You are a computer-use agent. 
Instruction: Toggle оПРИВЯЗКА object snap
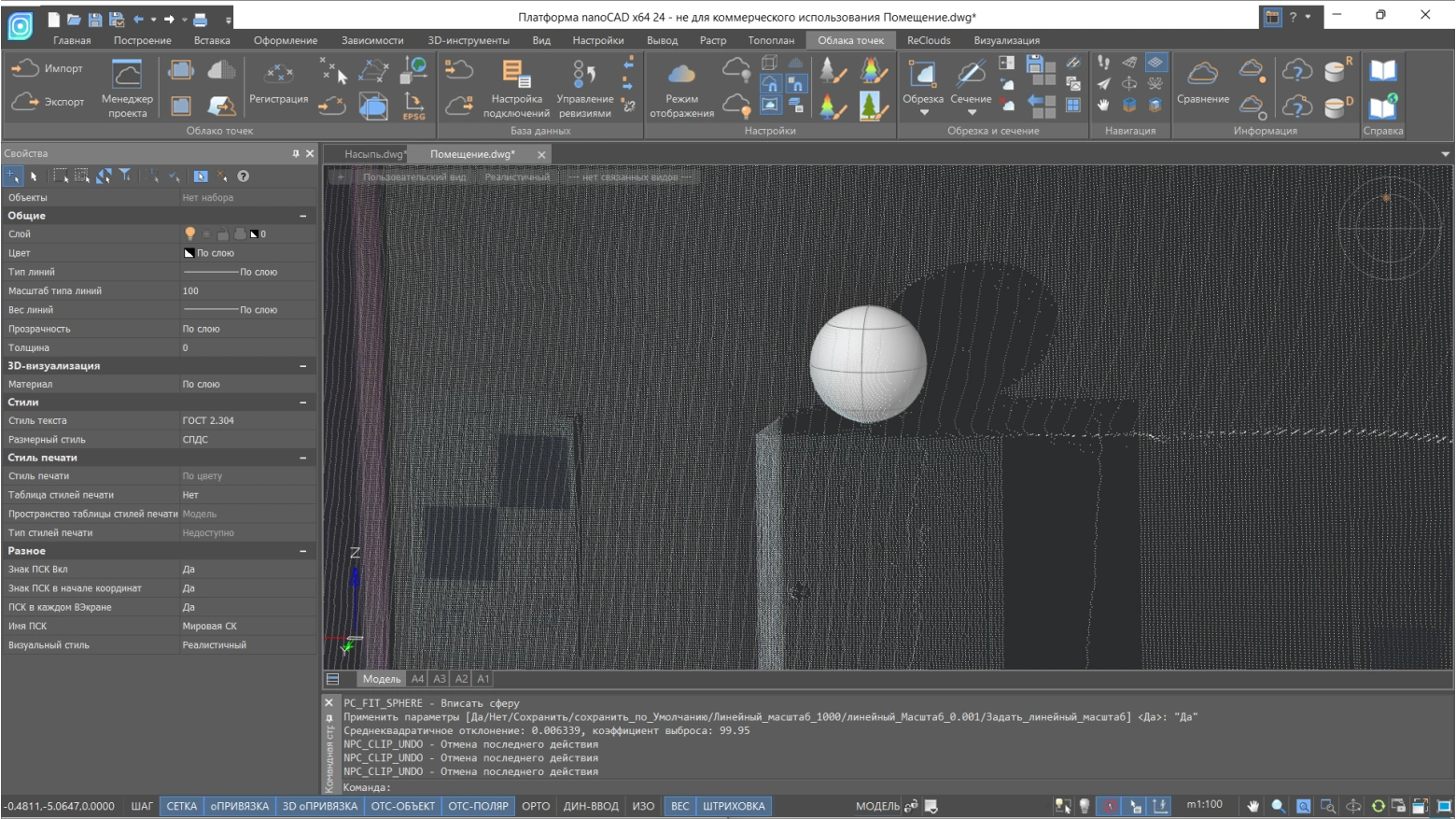[239, 806]
